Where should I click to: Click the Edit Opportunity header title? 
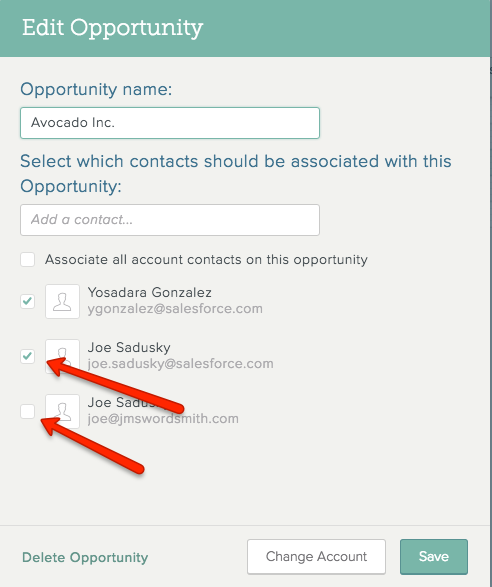(112, 28)
